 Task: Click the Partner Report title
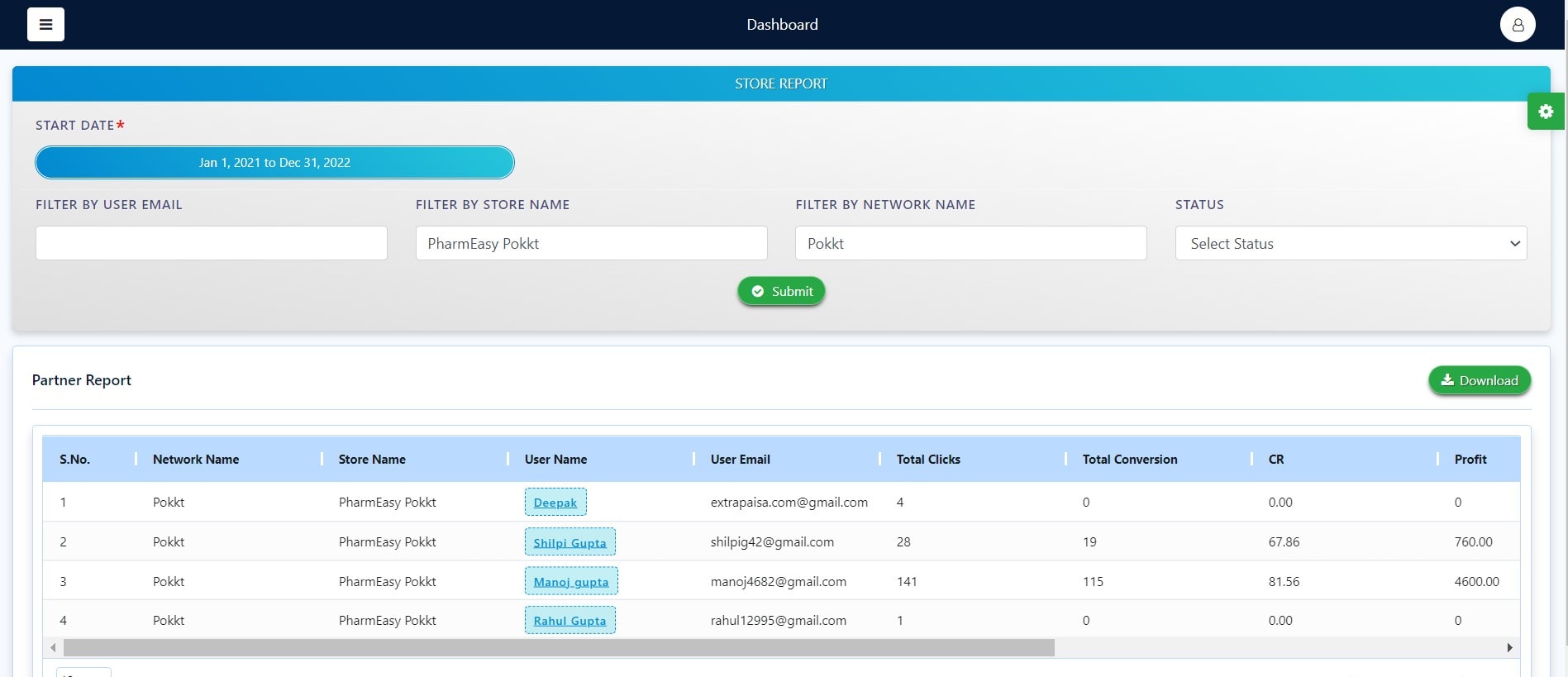coord(81,380)
